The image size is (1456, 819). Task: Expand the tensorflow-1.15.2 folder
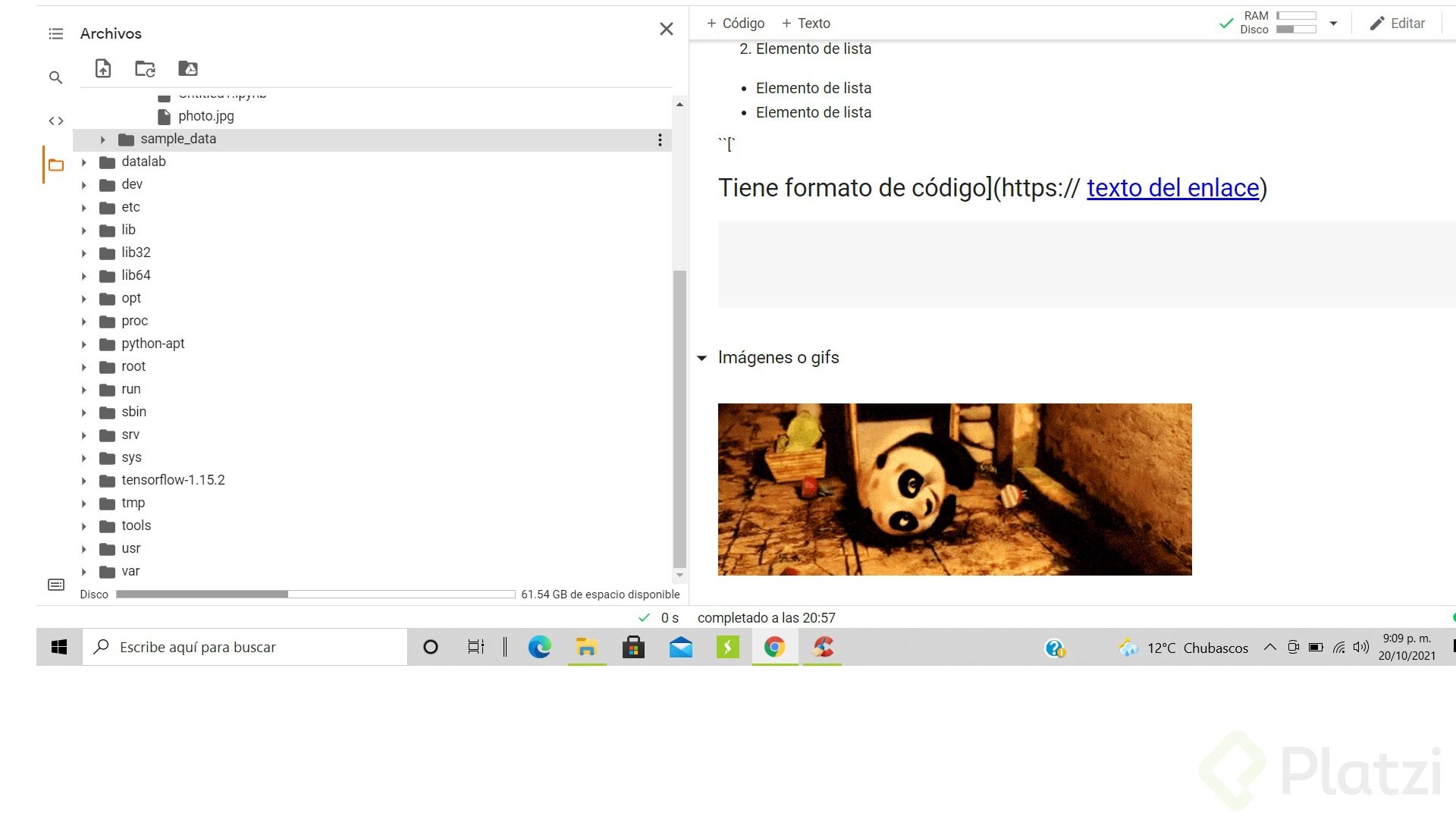click(84, 481)
